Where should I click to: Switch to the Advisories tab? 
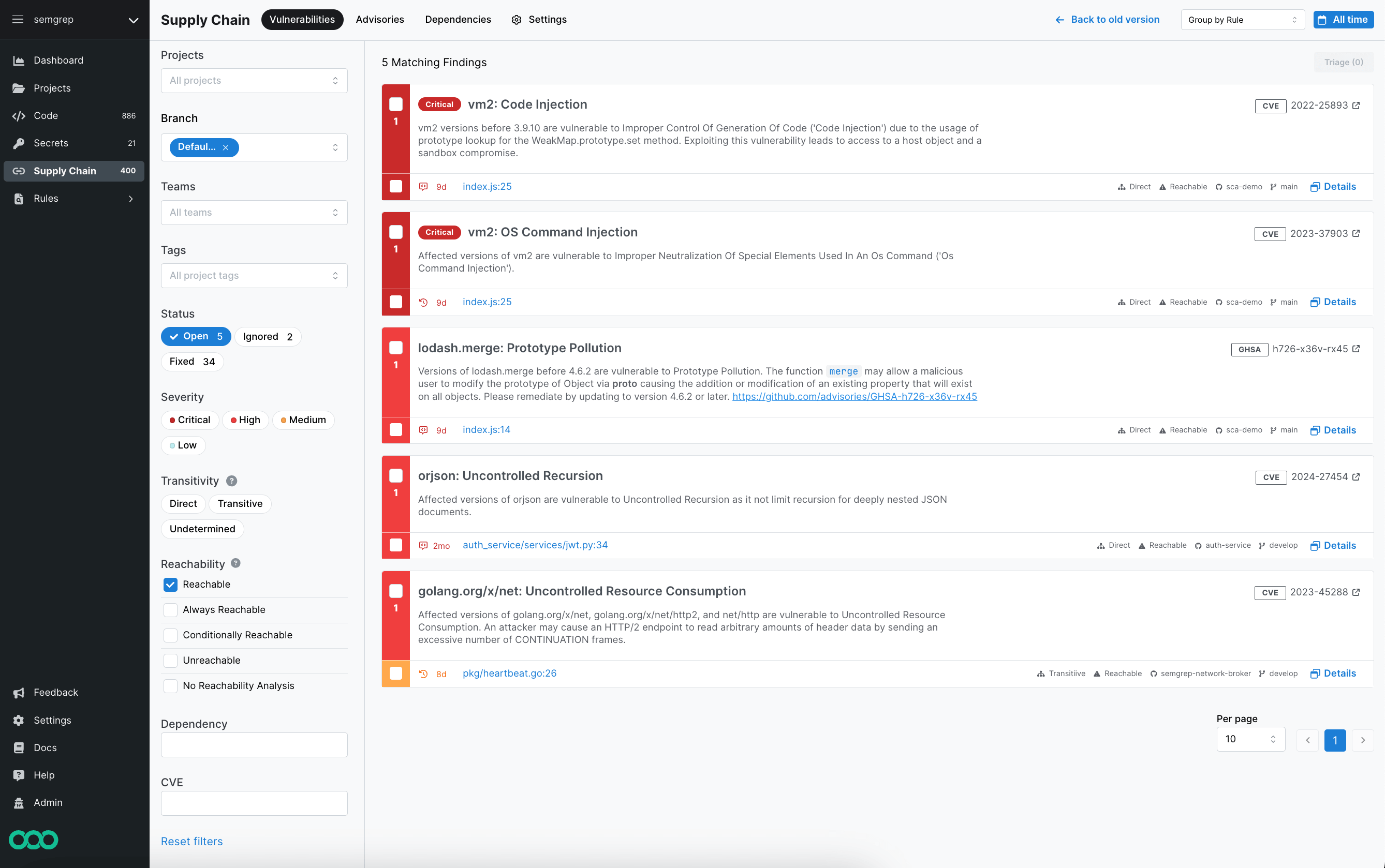coord(379,19)
